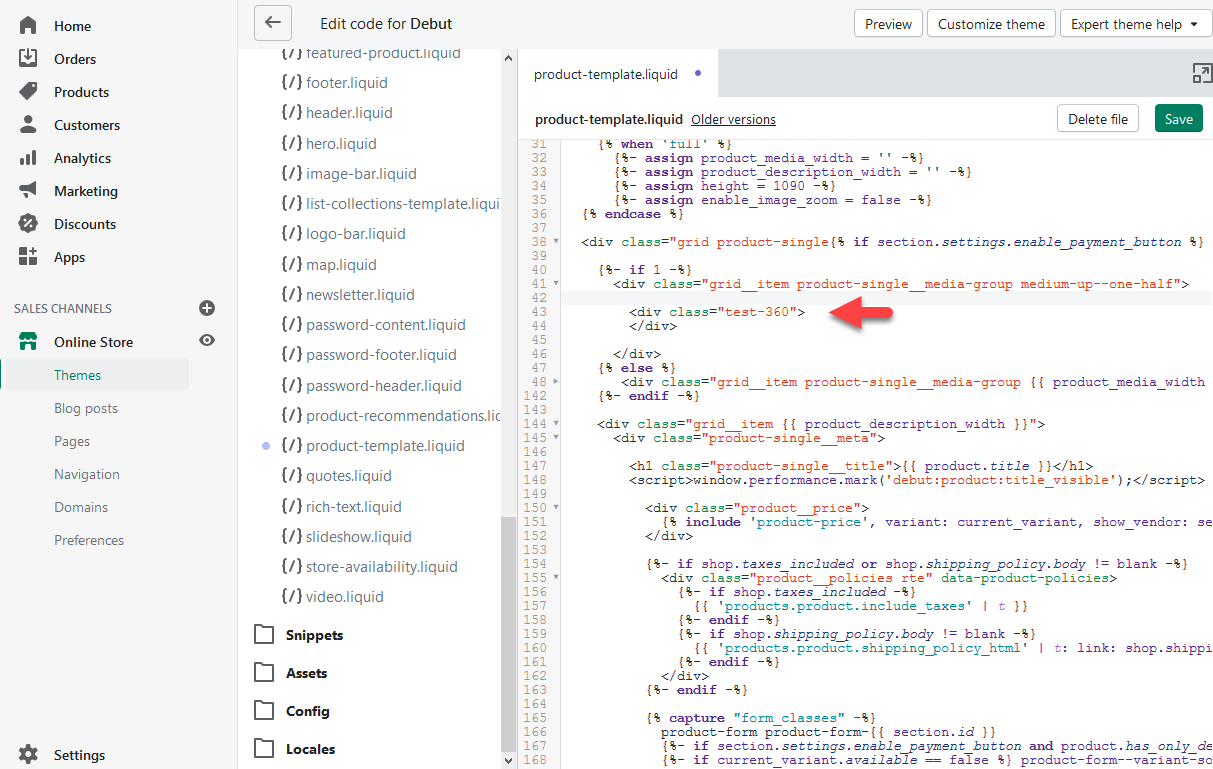Open the Older versions link
The image size is (1213, 769).
pos(733,119)
